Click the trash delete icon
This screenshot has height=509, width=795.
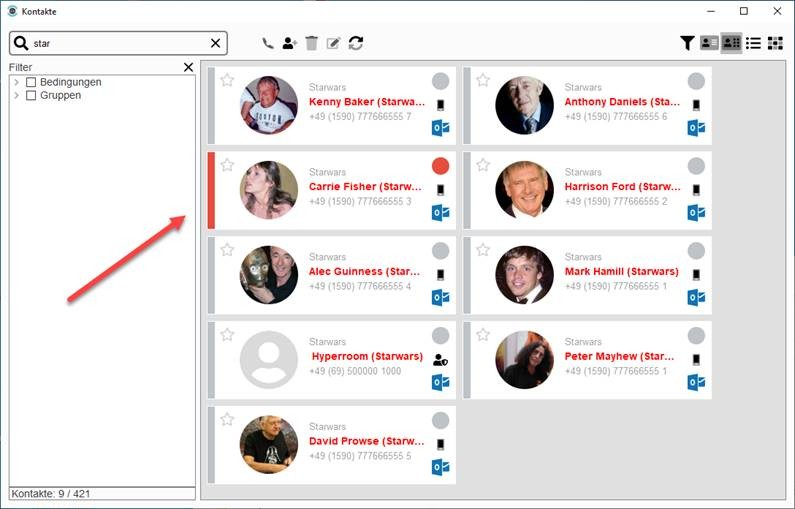(x=311, y=44)
